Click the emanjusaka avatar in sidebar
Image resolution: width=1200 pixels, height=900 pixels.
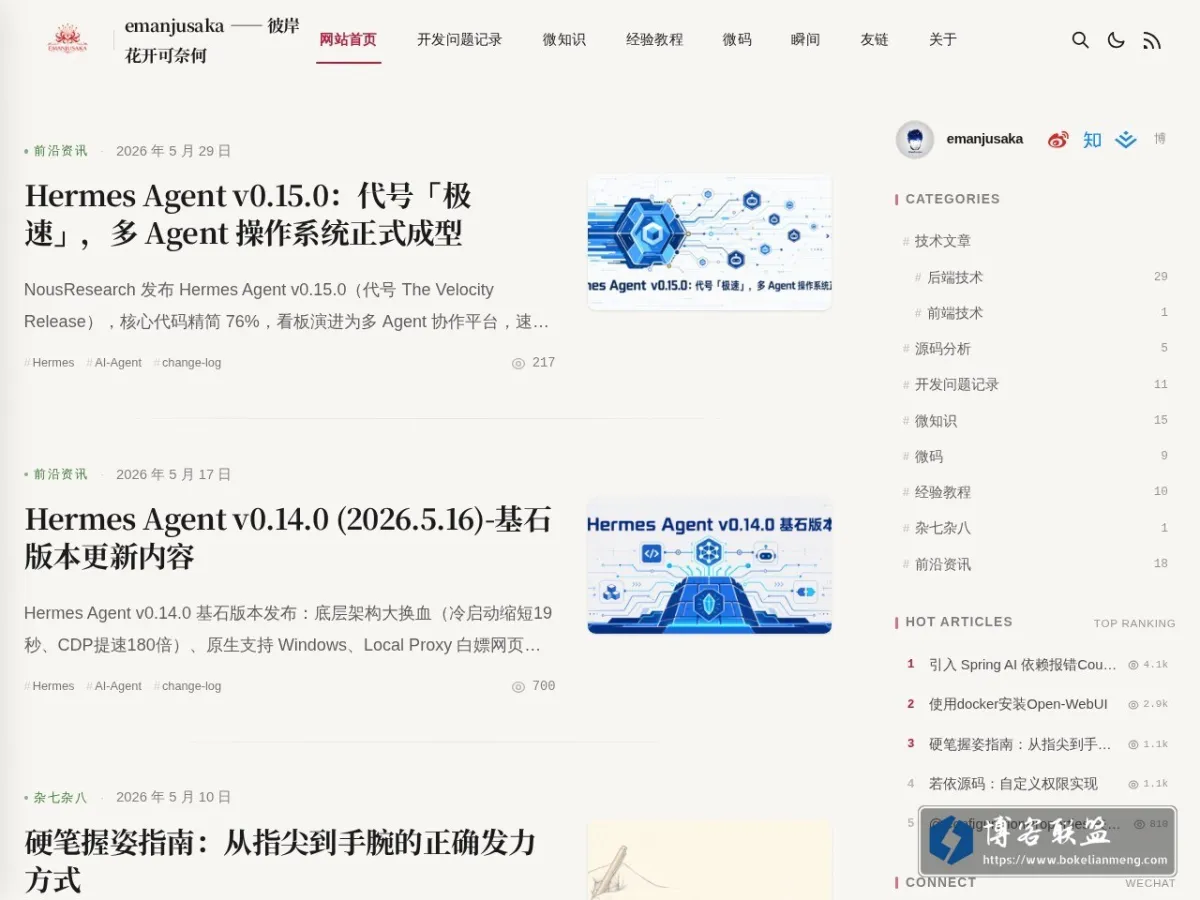coord(915,139)
